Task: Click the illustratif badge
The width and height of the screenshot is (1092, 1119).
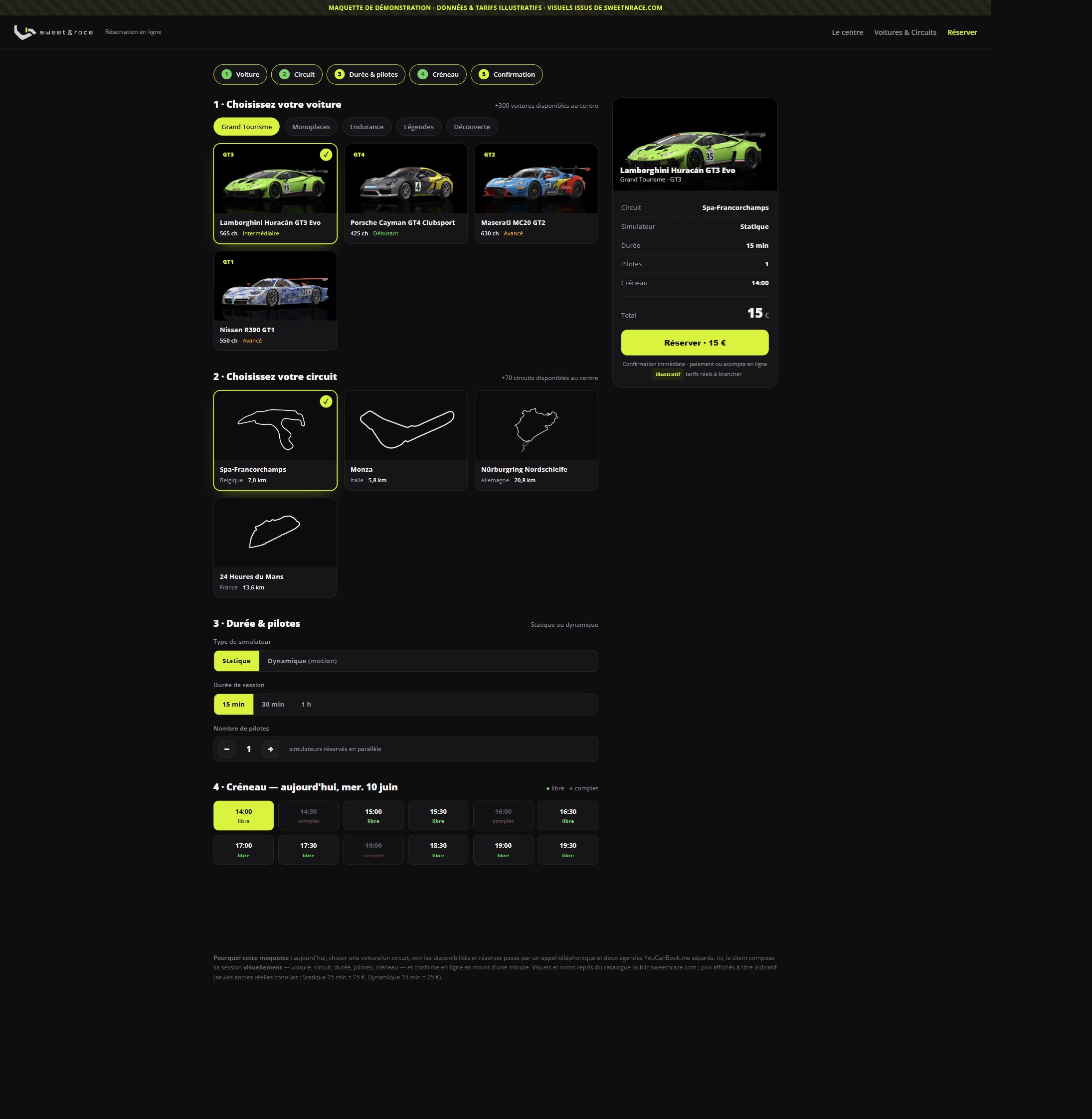Action: [668, 374]
